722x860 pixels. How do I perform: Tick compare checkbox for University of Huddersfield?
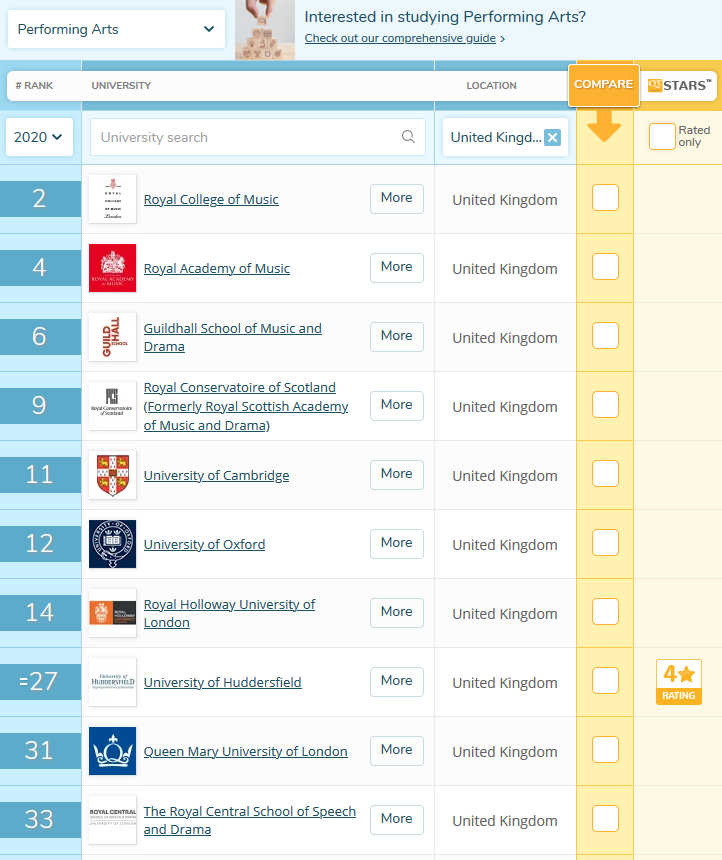pos(605,681)
